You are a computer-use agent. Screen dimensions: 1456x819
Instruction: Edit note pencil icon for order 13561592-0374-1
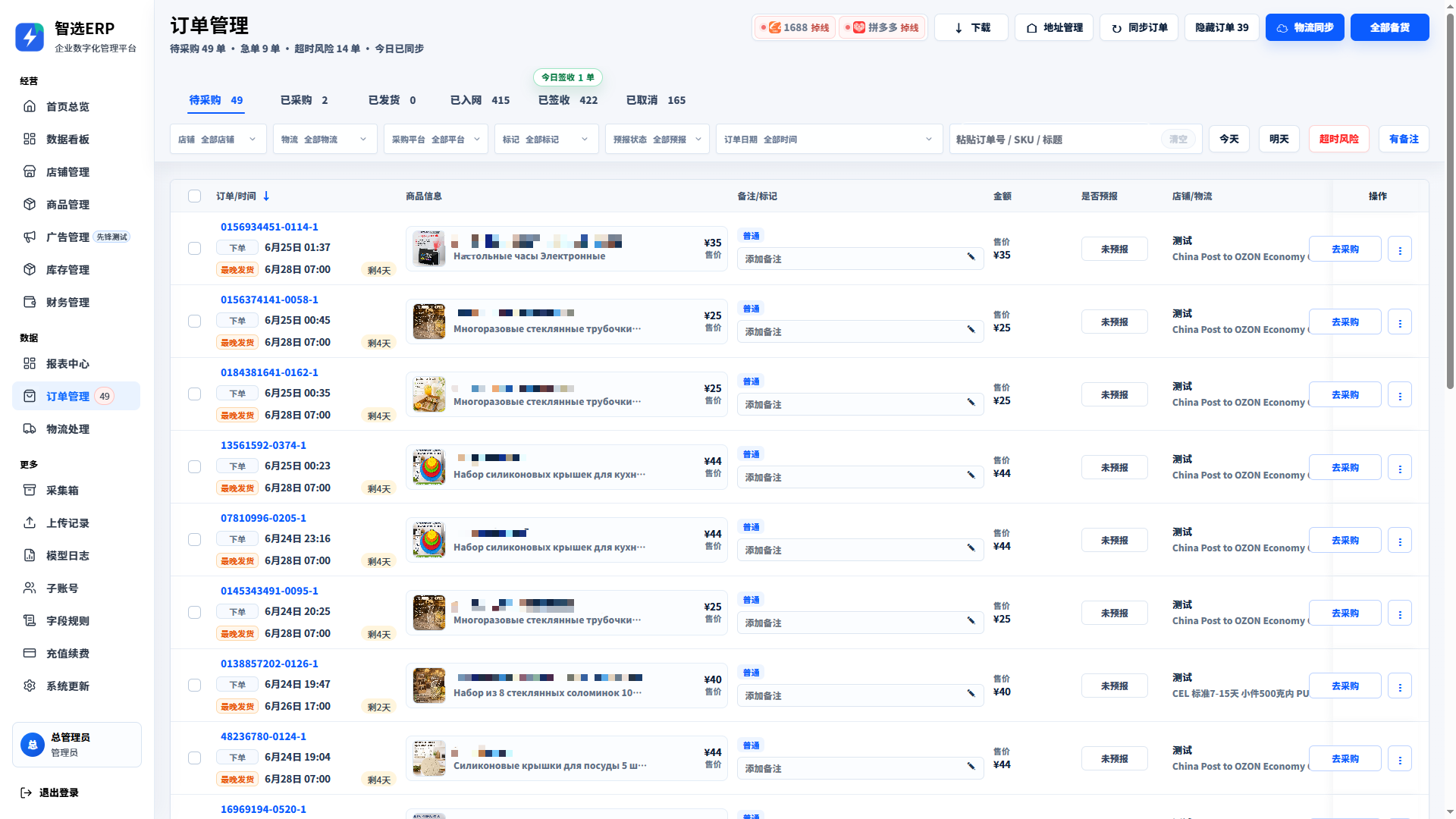pyautogui.click(x=971, y=475)
